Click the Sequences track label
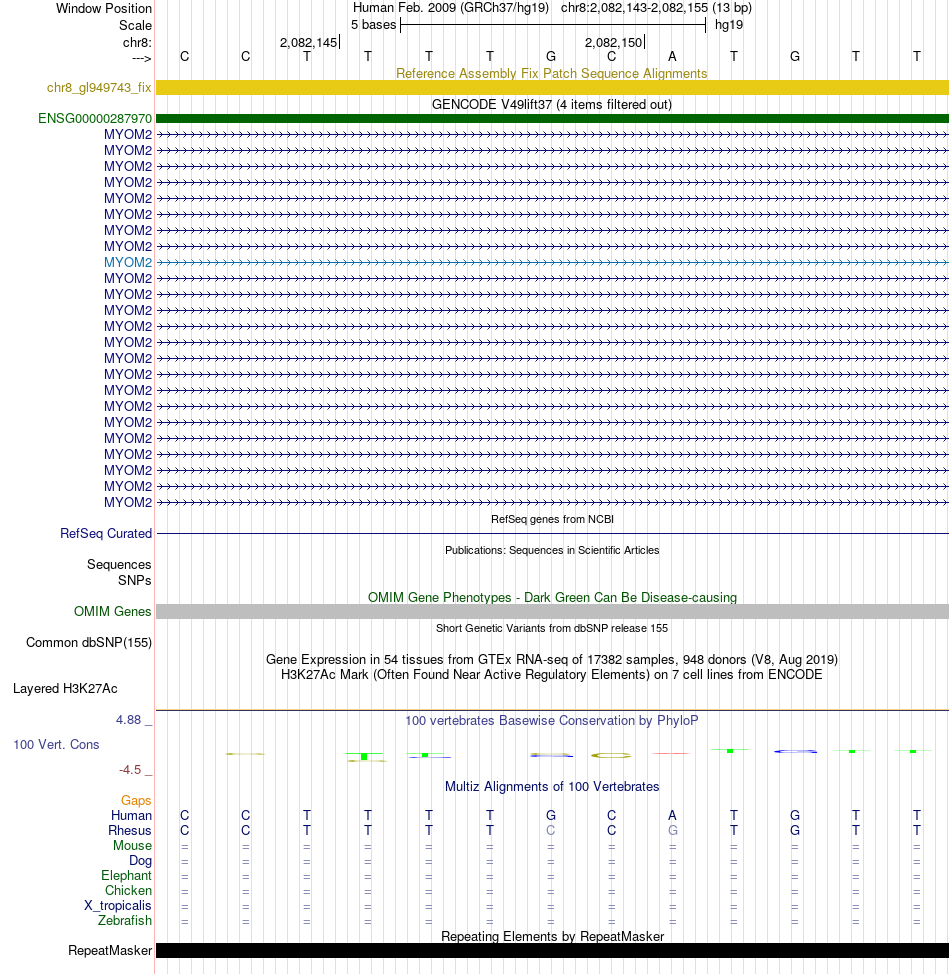Screen dimensions: 950x974 (119, 564)
